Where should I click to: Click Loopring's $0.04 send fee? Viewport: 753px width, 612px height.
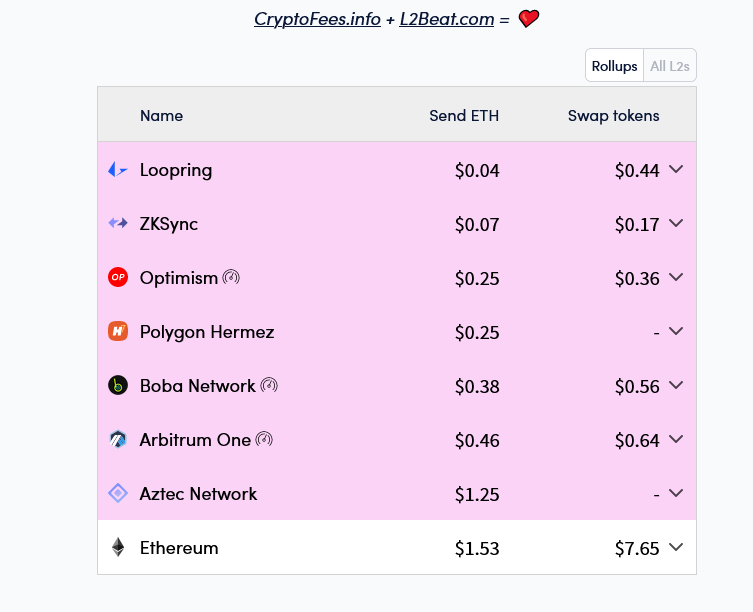point(477,171)
